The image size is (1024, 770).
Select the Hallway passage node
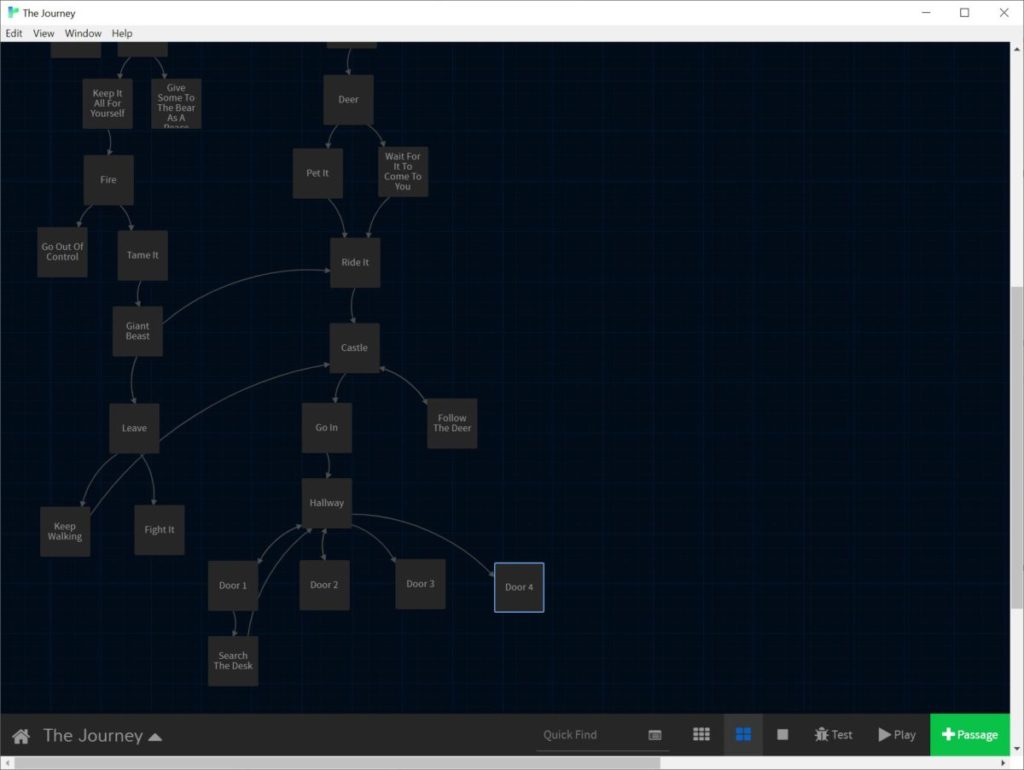pyautogui.click(x=326, y=503)
